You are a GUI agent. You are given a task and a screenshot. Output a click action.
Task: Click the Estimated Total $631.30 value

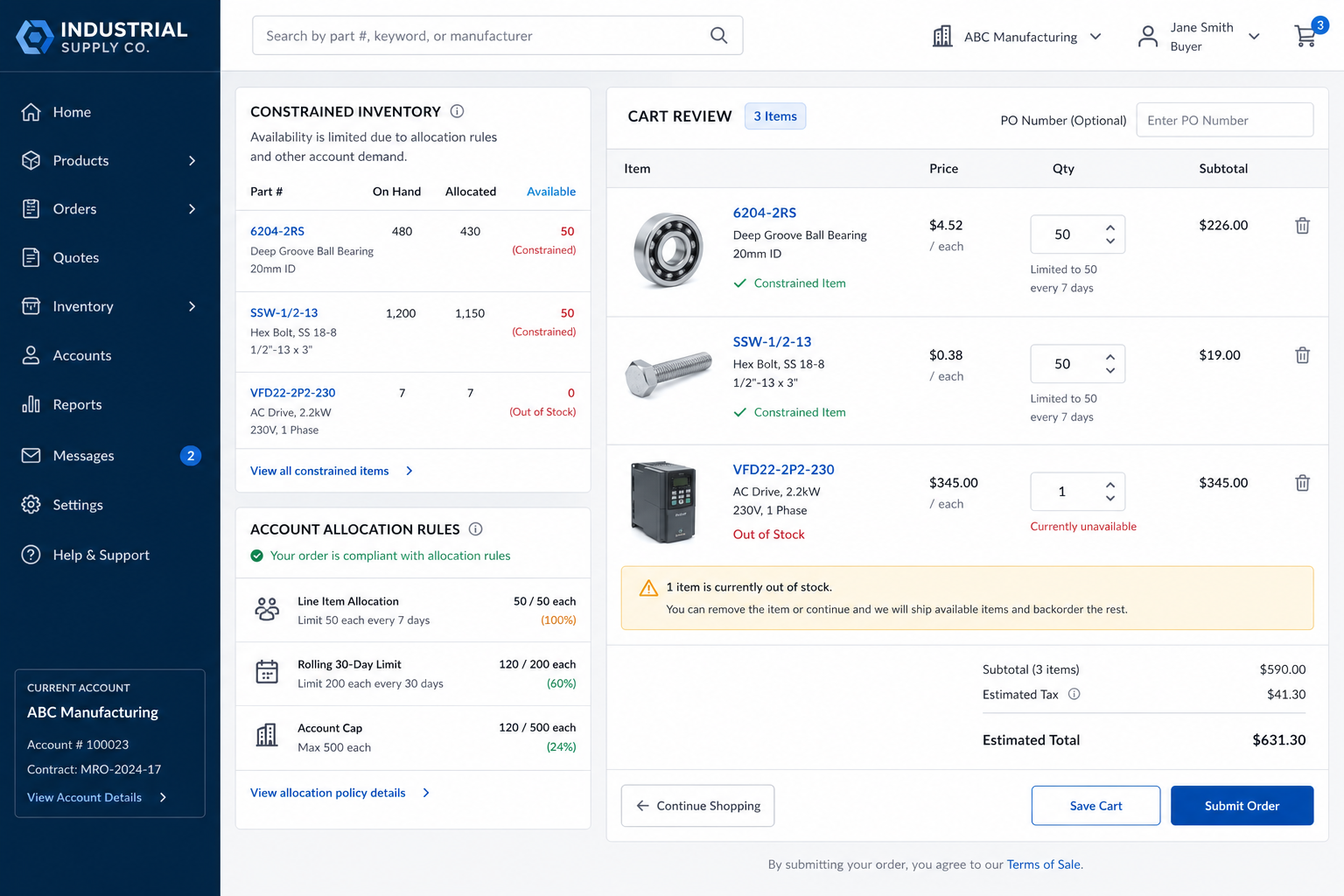[x=1278, y=740]
